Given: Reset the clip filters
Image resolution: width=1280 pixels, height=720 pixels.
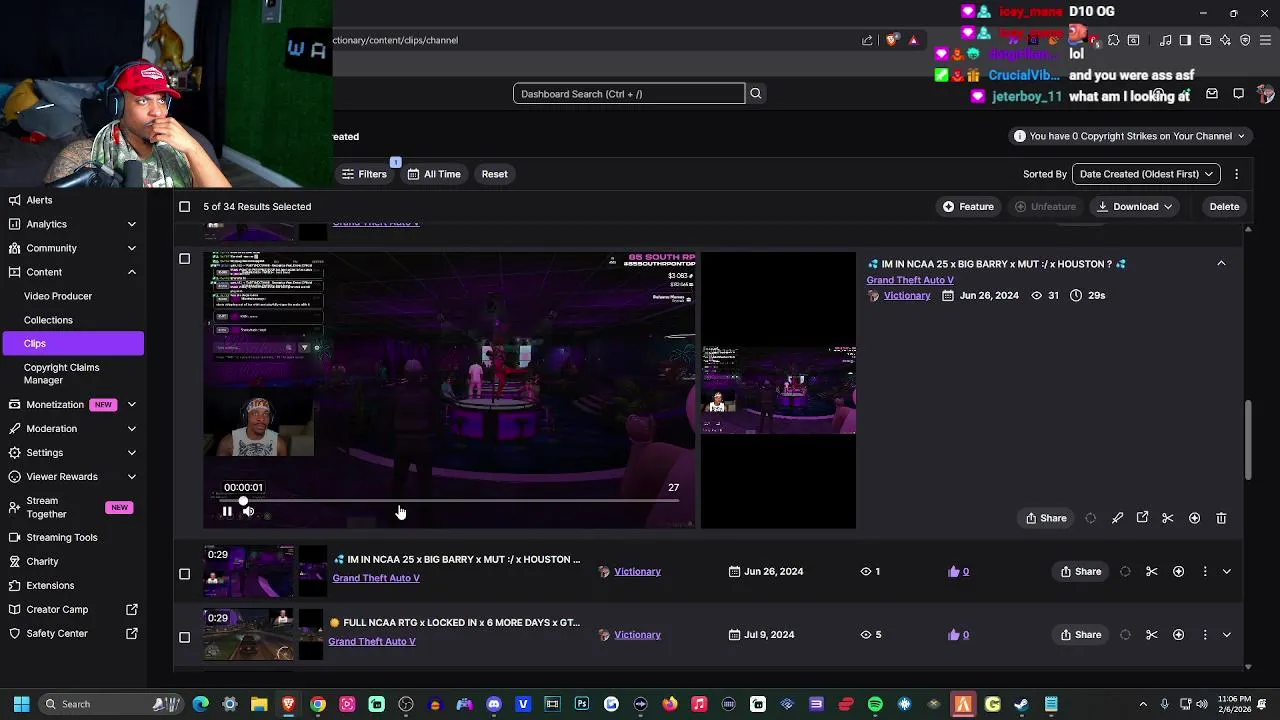Looking at the screenshot, I should pyautogui.click(x=494, y=174).
